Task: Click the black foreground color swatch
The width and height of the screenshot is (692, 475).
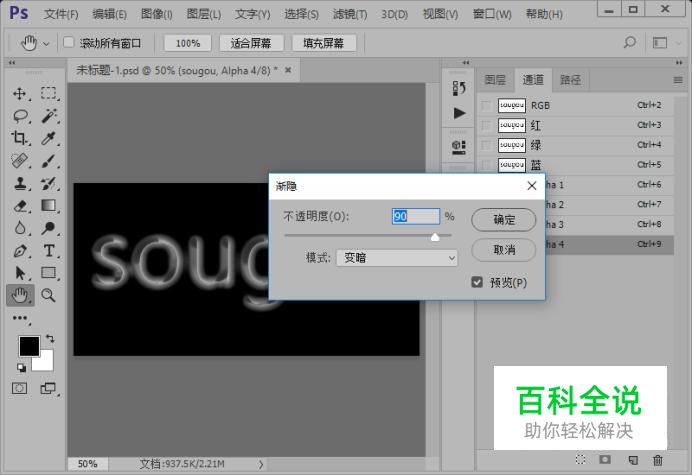Action: click(29, 346)
